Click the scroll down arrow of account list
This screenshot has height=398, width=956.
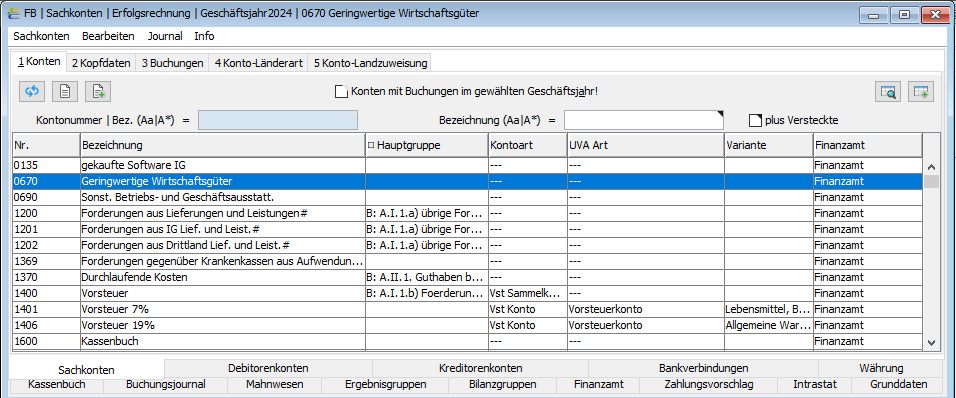point(931,344)
